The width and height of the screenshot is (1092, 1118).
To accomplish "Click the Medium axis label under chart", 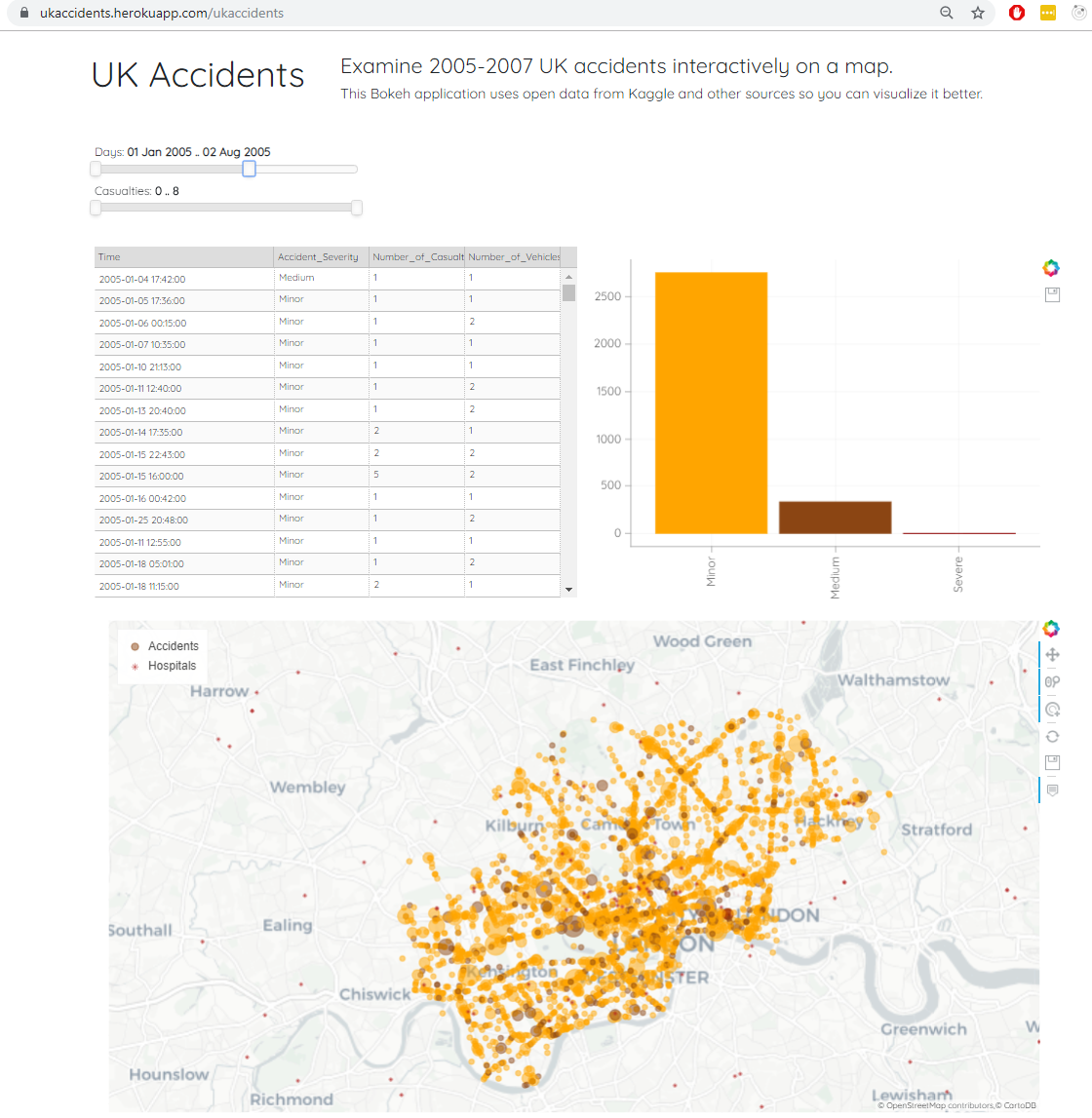I will click(x=836, y=578).
